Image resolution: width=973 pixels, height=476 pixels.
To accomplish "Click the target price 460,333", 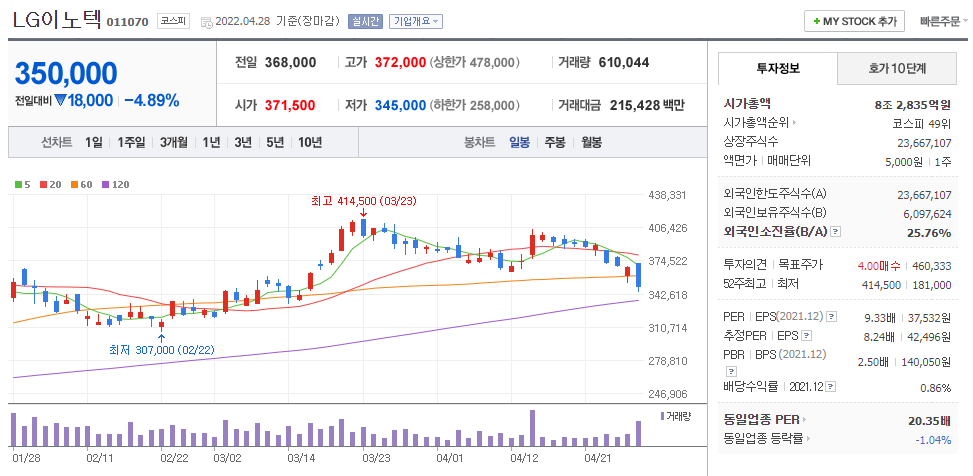I will tap(932, 266).
